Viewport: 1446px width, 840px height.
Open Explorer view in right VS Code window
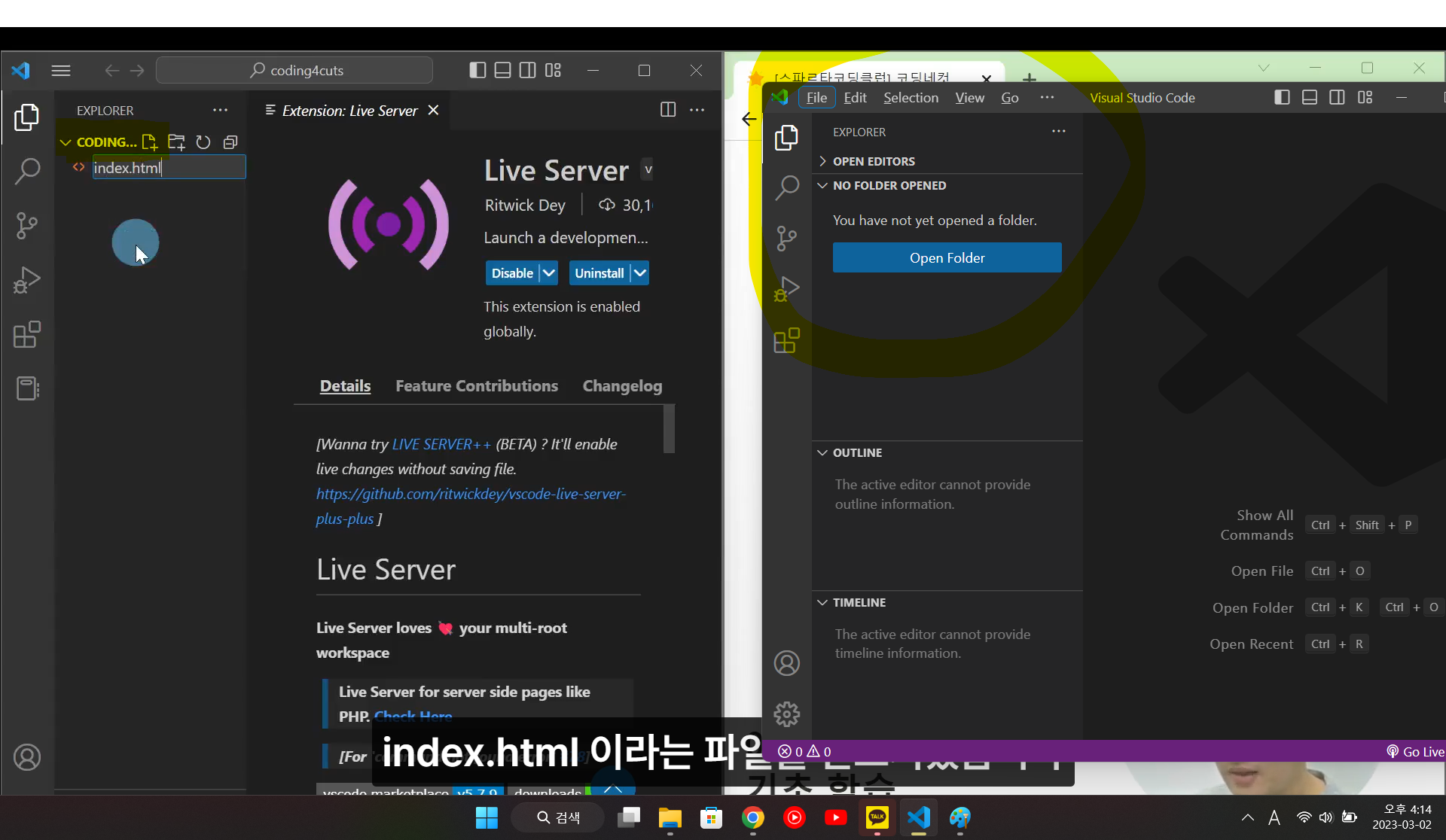coord(787,138)
